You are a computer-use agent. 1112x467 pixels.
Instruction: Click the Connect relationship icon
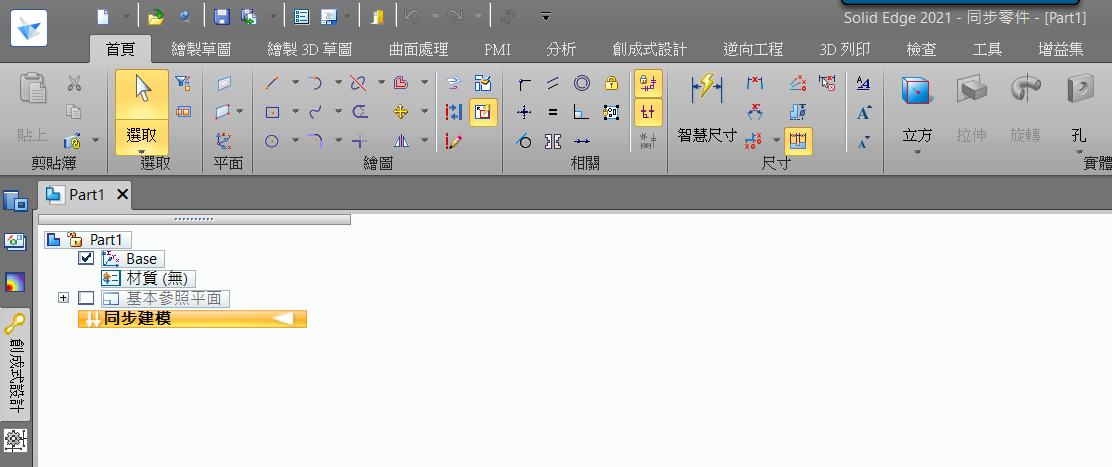525,84
